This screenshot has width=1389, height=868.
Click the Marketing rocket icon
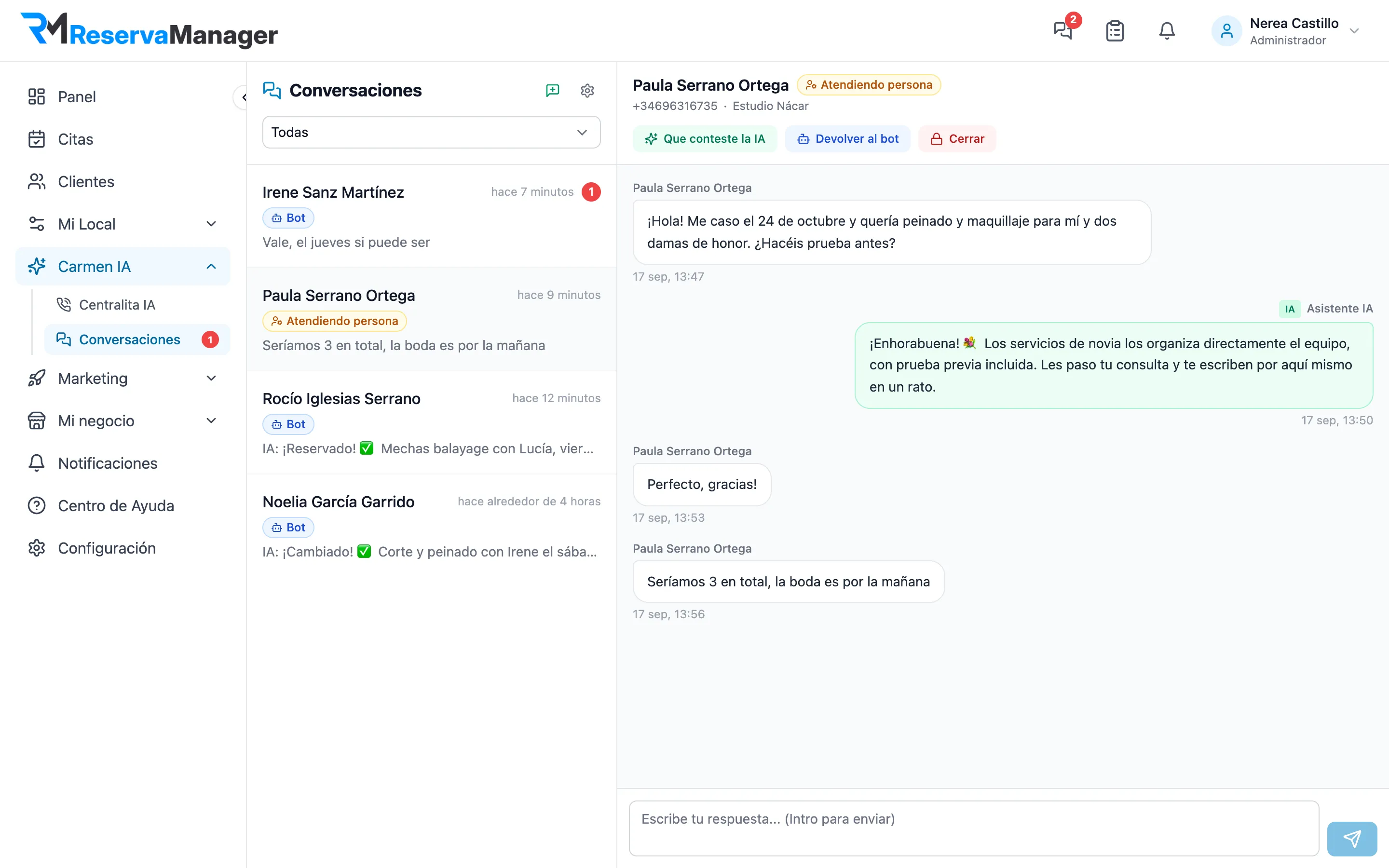click(x=37, y=379)
